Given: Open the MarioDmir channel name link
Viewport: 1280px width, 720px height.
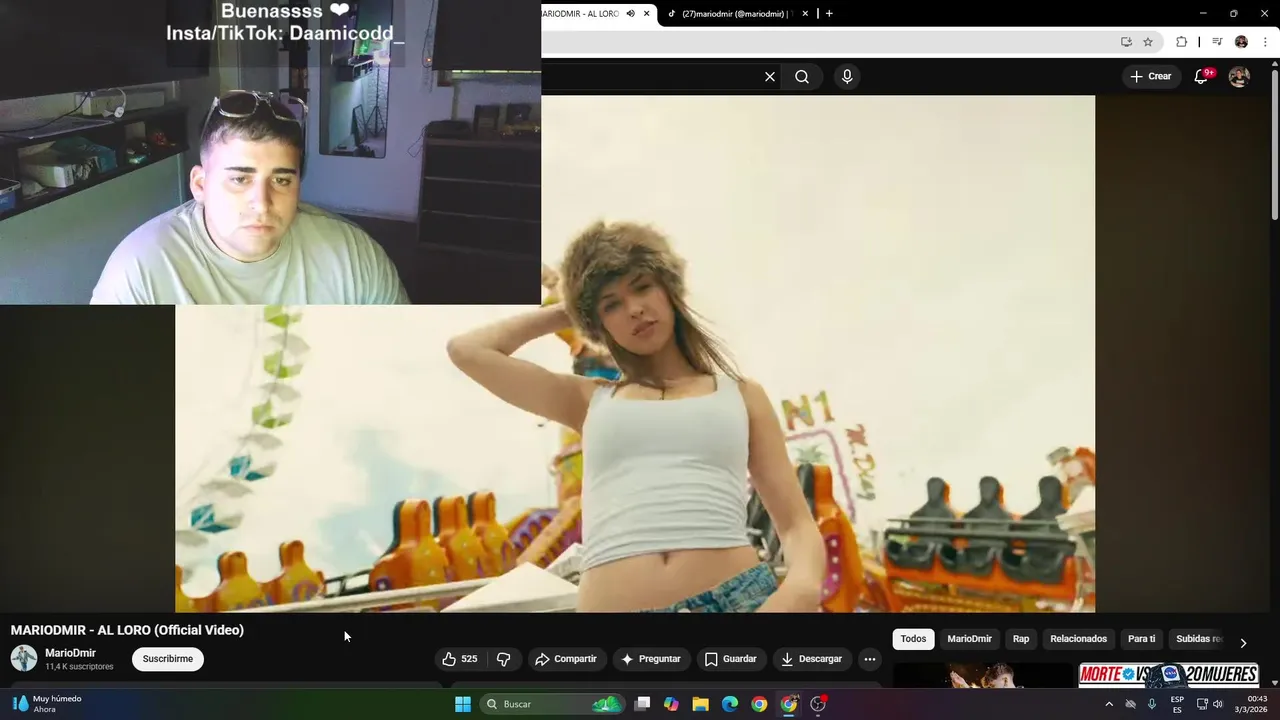Looking at the screenshot, I should click(x=71, y=653).
